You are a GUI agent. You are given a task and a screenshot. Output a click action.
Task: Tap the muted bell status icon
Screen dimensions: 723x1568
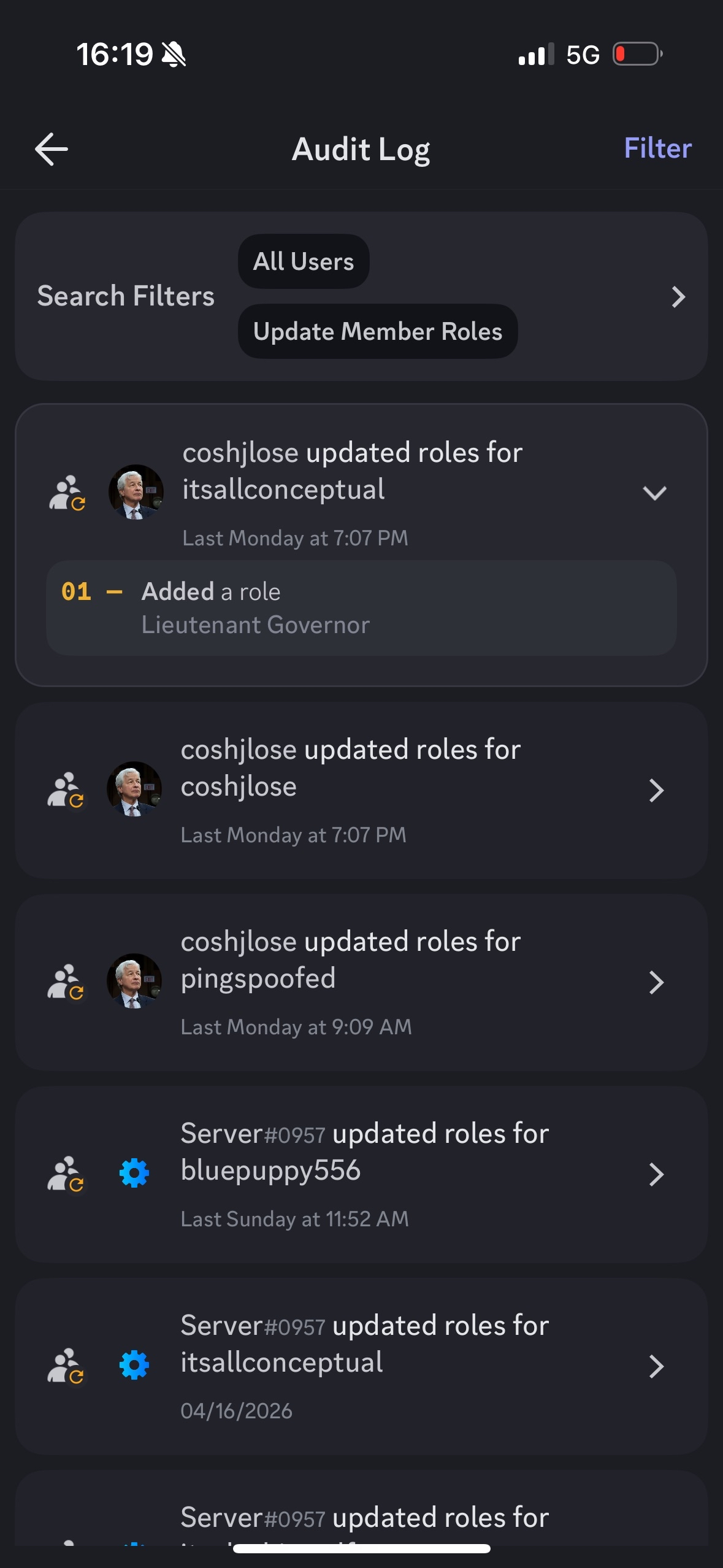click(x=174, y=55)
